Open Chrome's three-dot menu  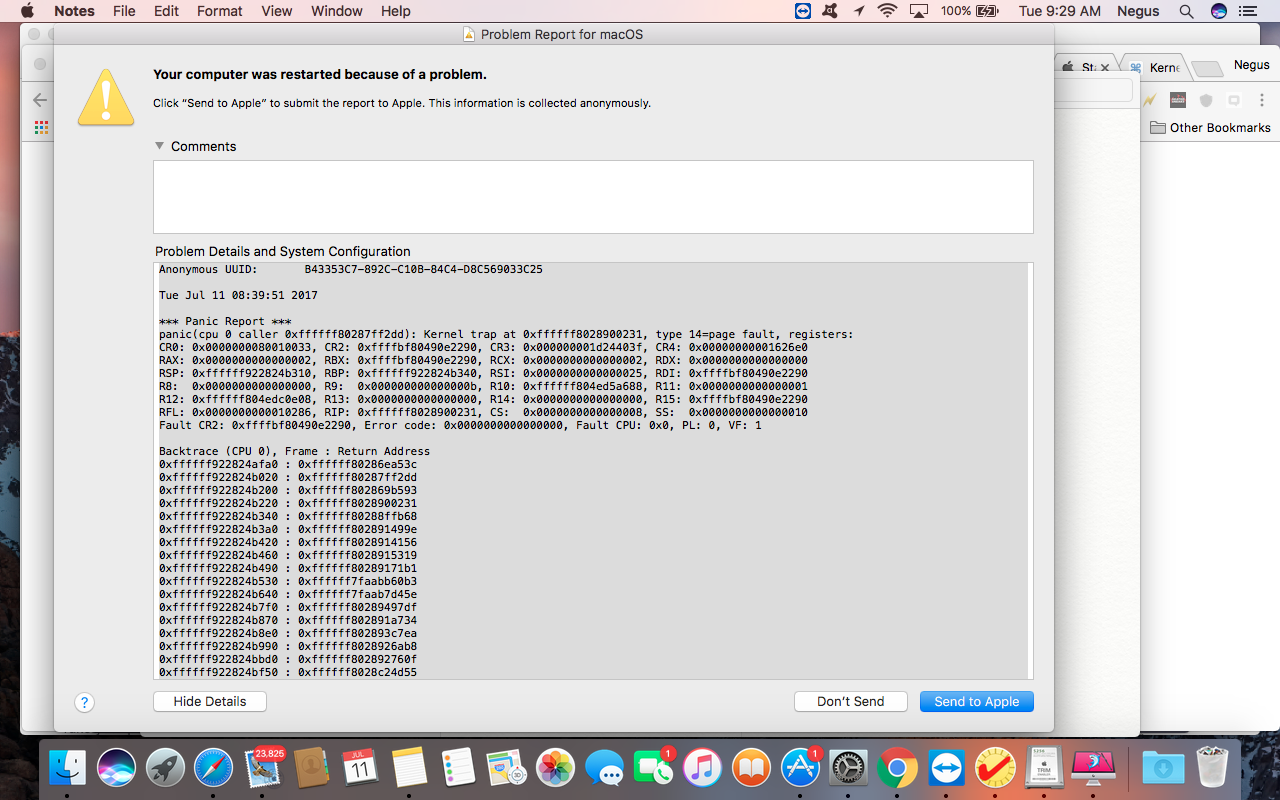1262,100
